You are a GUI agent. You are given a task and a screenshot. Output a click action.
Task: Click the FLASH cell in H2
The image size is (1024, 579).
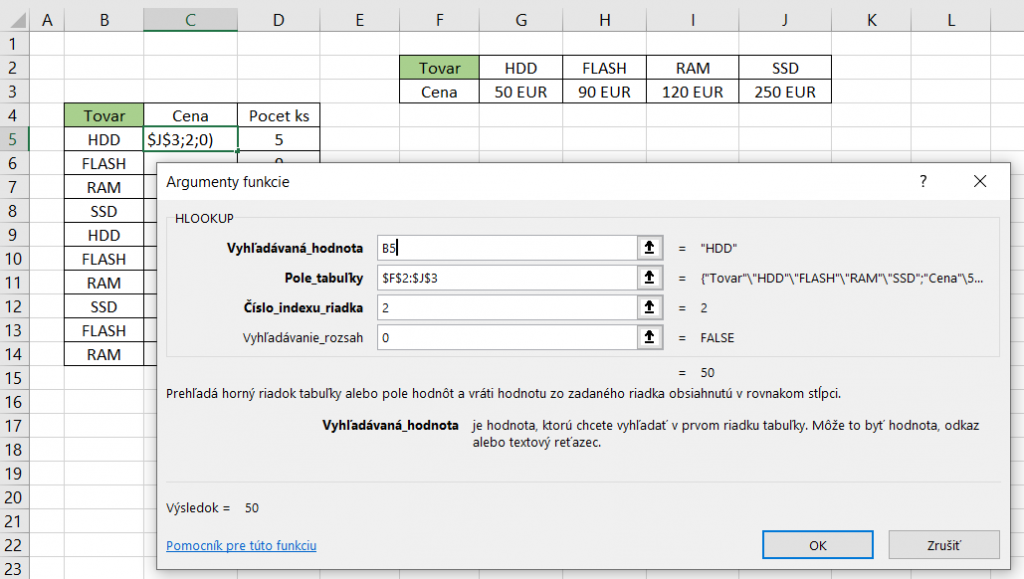[605, 68]
